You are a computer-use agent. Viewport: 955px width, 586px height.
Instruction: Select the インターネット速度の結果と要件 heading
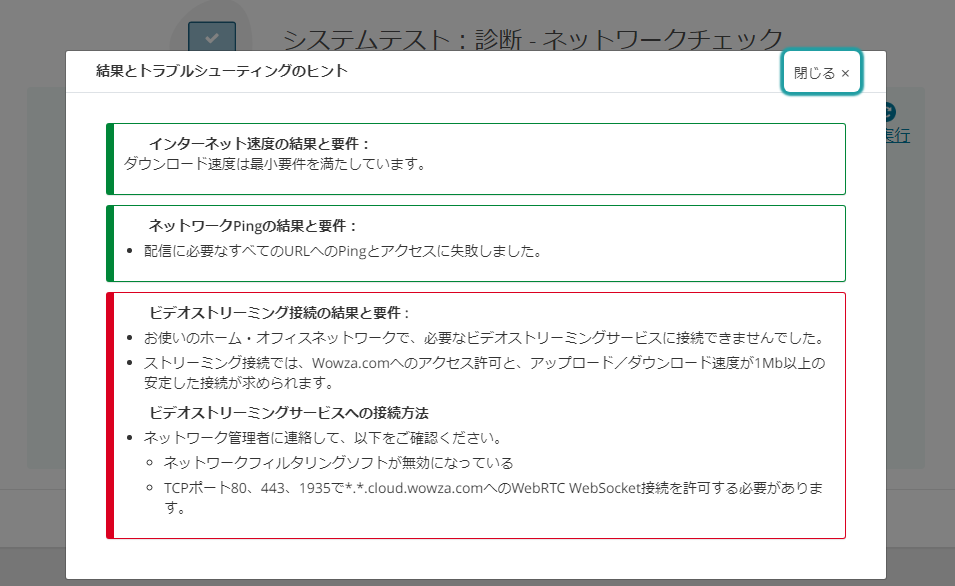coord(259,144)
